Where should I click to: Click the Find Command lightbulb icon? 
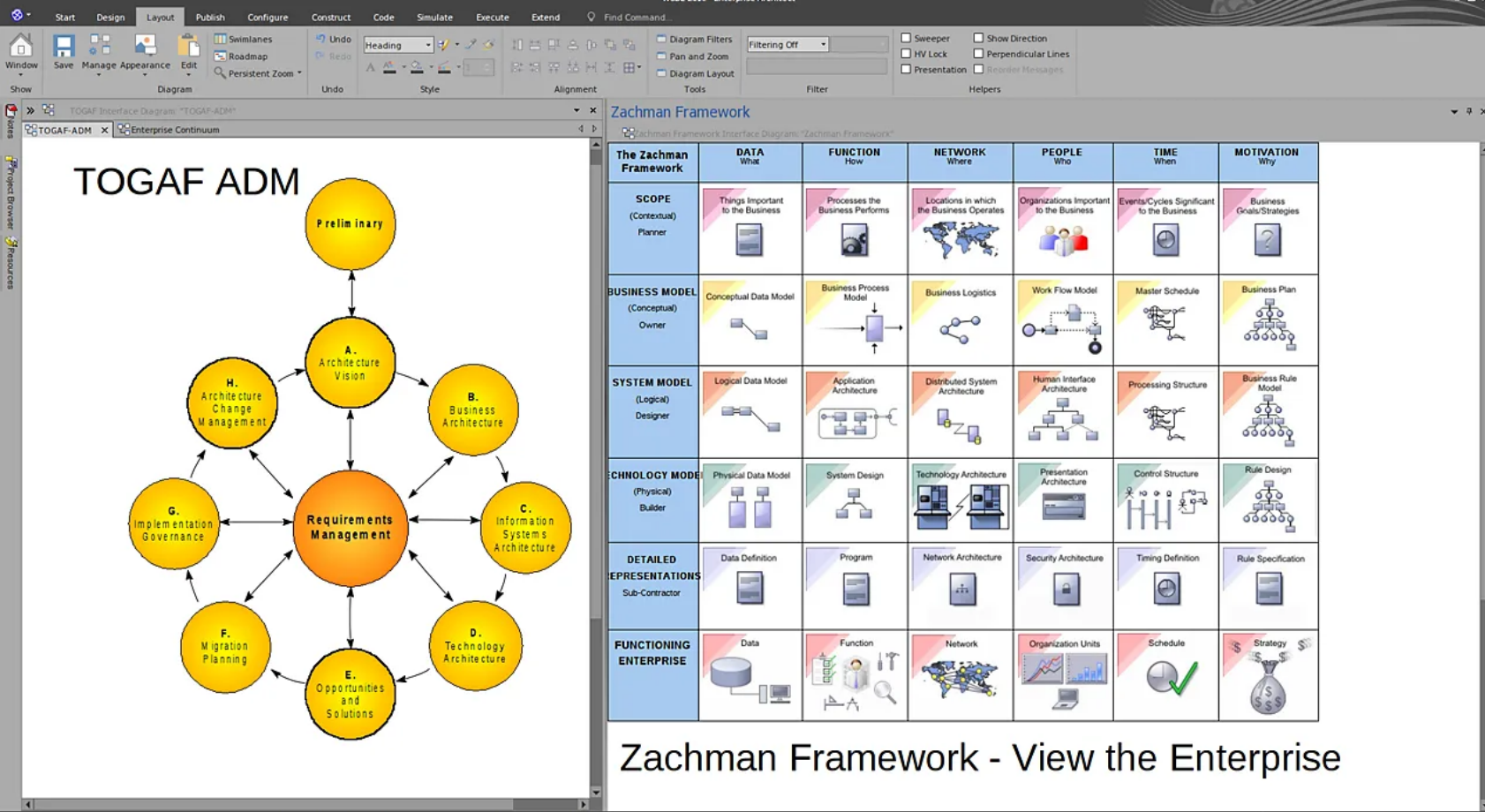(591, 17)
